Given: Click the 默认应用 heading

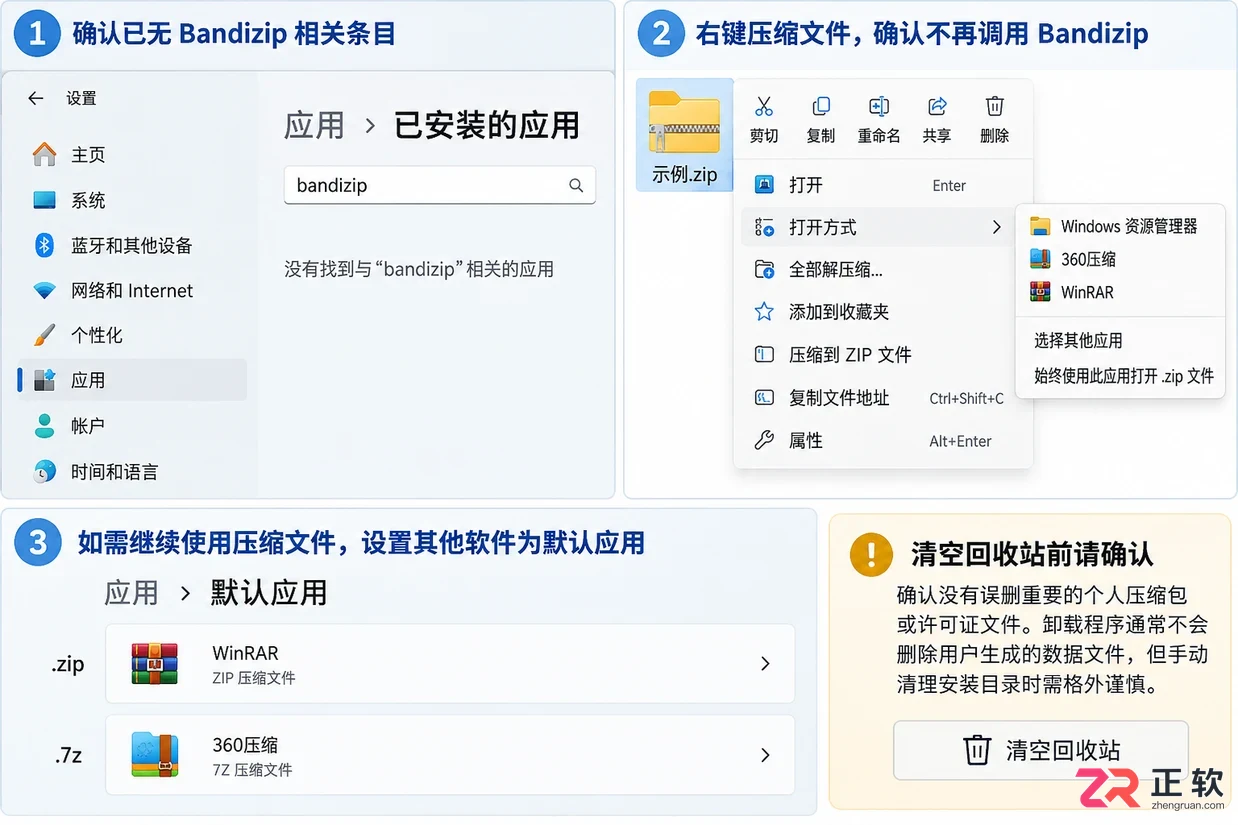Looking at the screenshot, I should point(269,593).
